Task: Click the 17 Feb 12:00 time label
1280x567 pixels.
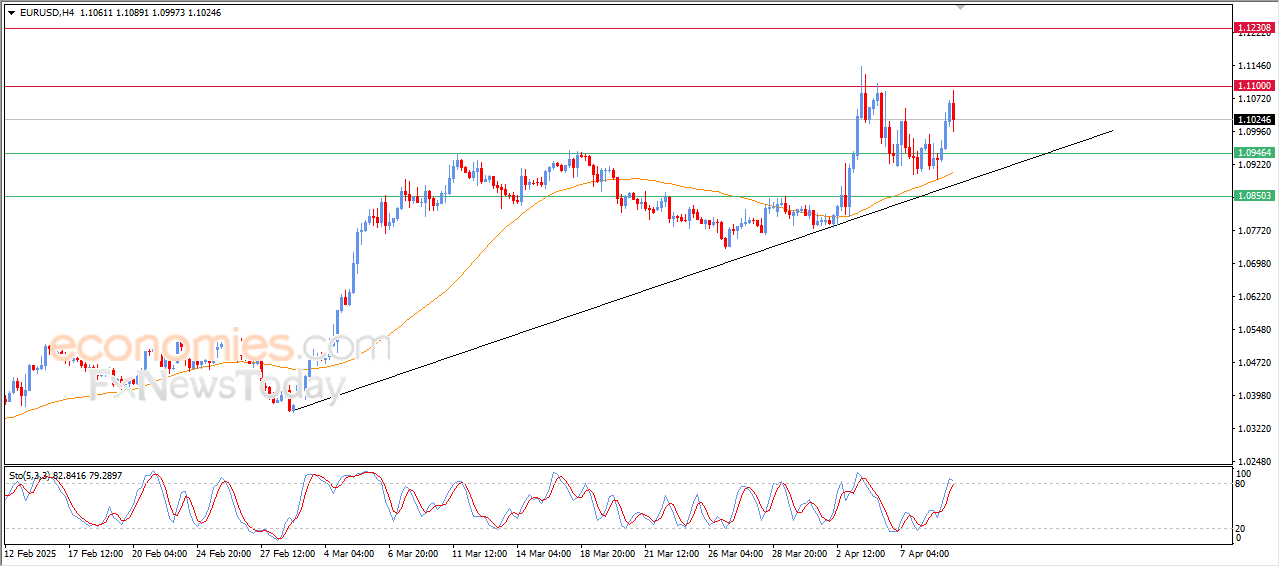Action: [96, 553]
